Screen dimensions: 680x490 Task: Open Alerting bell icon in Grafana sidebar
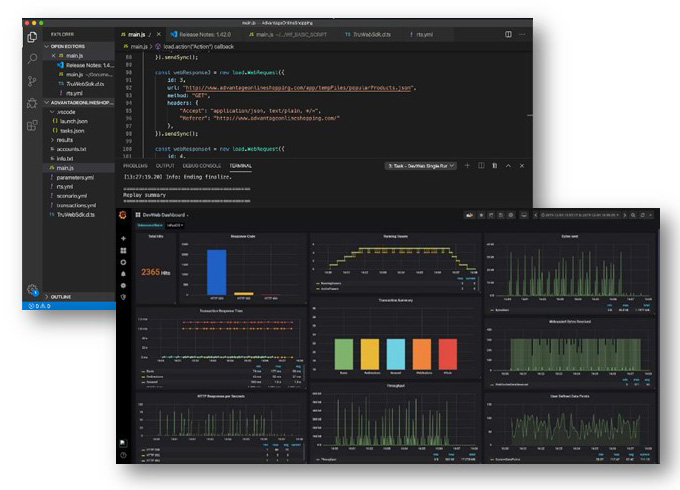[123, 273]
